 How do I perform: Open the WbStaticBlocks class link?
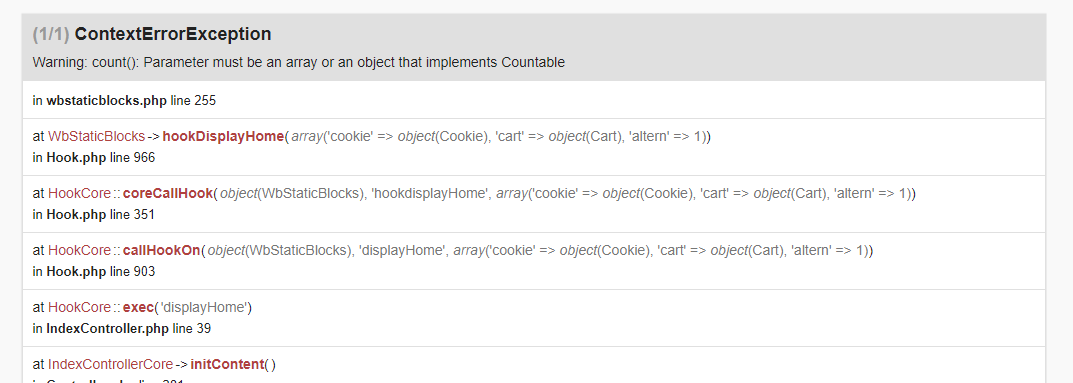[96, 136]
